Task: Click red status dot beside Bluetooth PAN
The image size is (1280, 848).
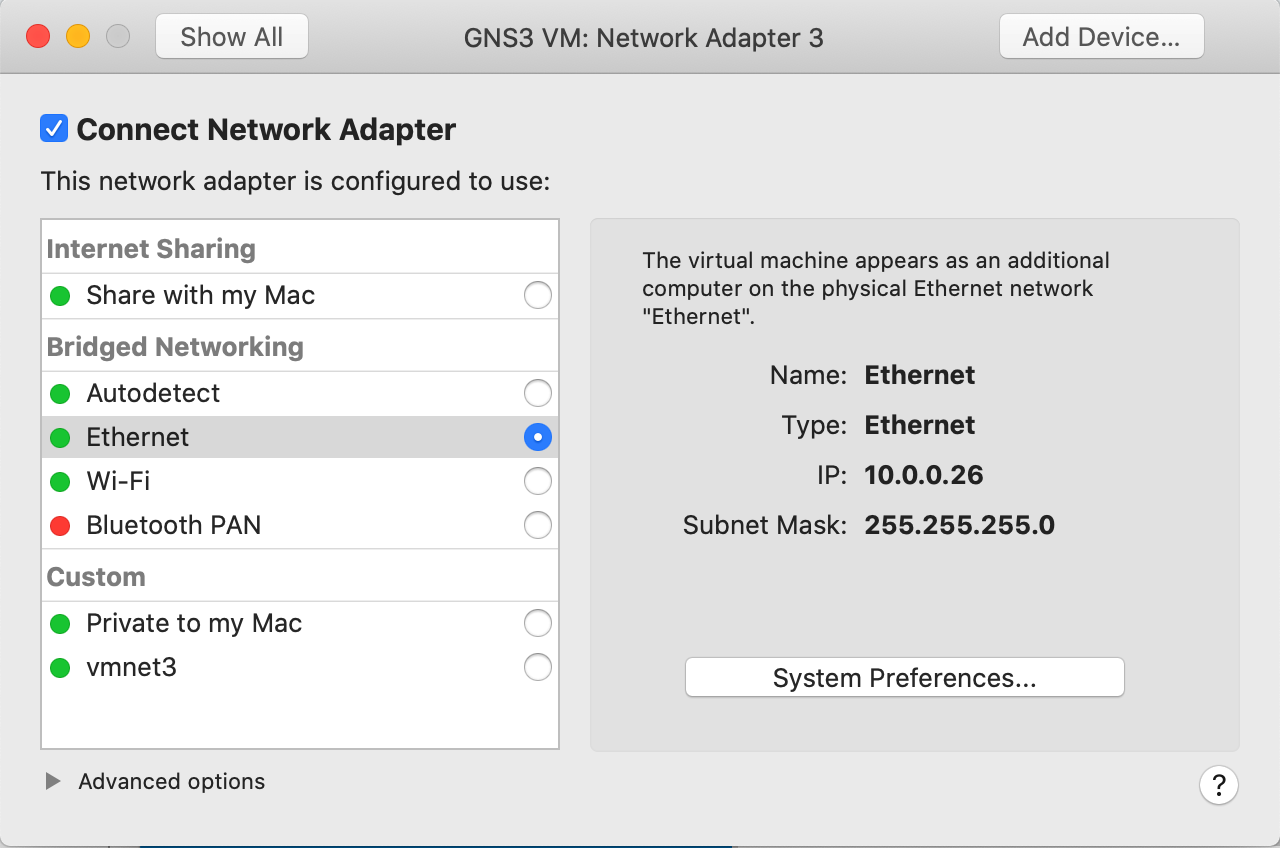Action: (60, 525)
